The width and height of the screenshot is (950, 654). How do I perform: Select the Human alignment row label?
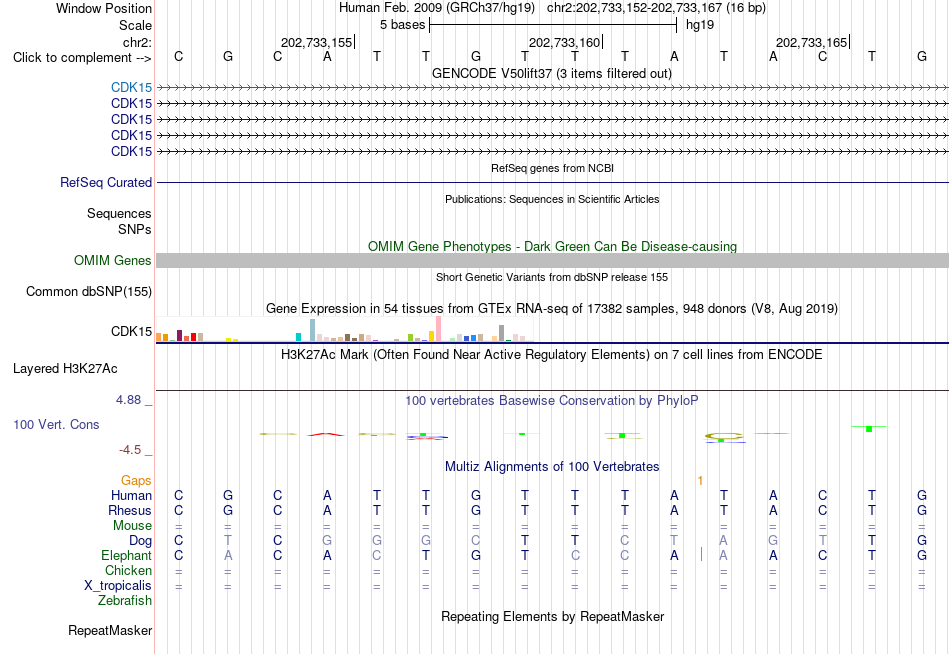coord(131,496)
